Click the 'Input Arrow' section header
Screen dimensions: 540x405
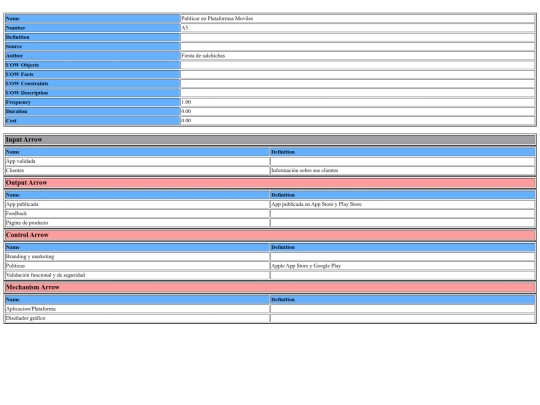click(x=270, y=140)
